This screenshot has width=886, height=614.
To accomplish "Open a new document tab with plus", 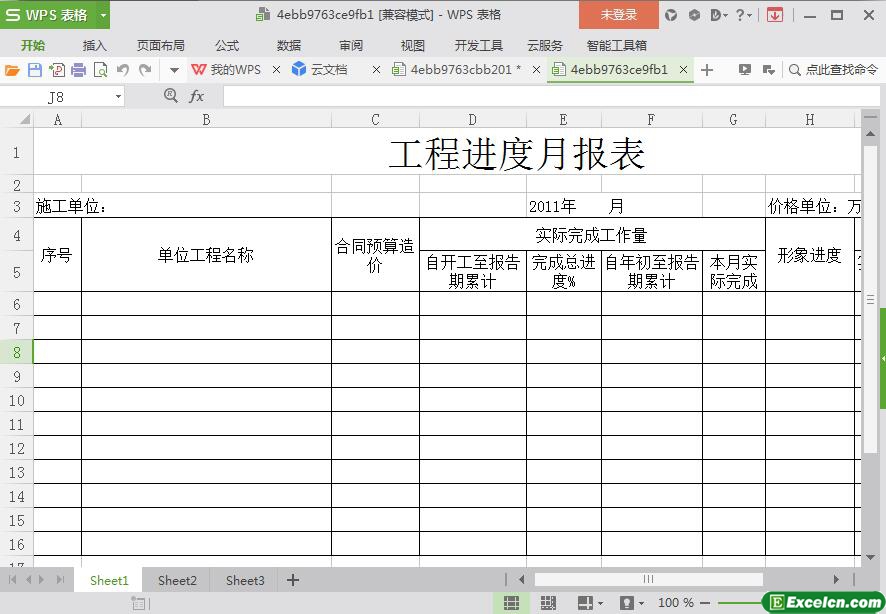I will 707,70.
